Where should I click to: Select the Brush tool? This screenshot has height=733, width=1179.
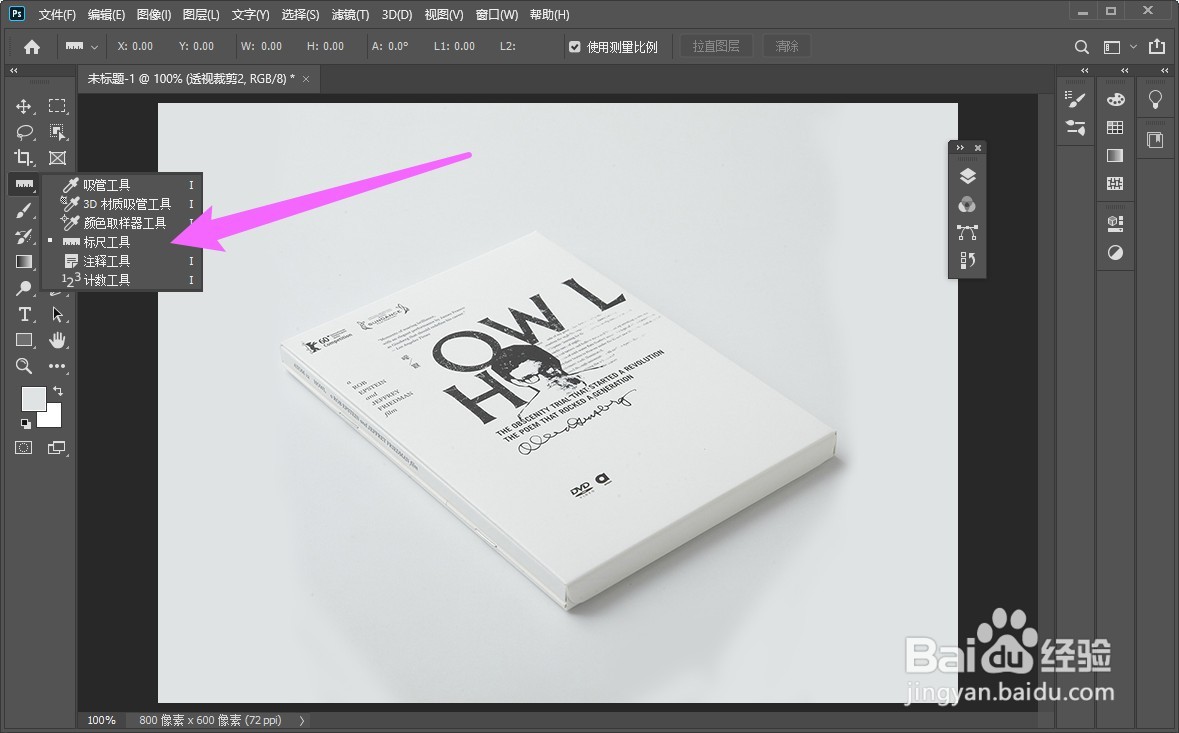pos(24,211)
